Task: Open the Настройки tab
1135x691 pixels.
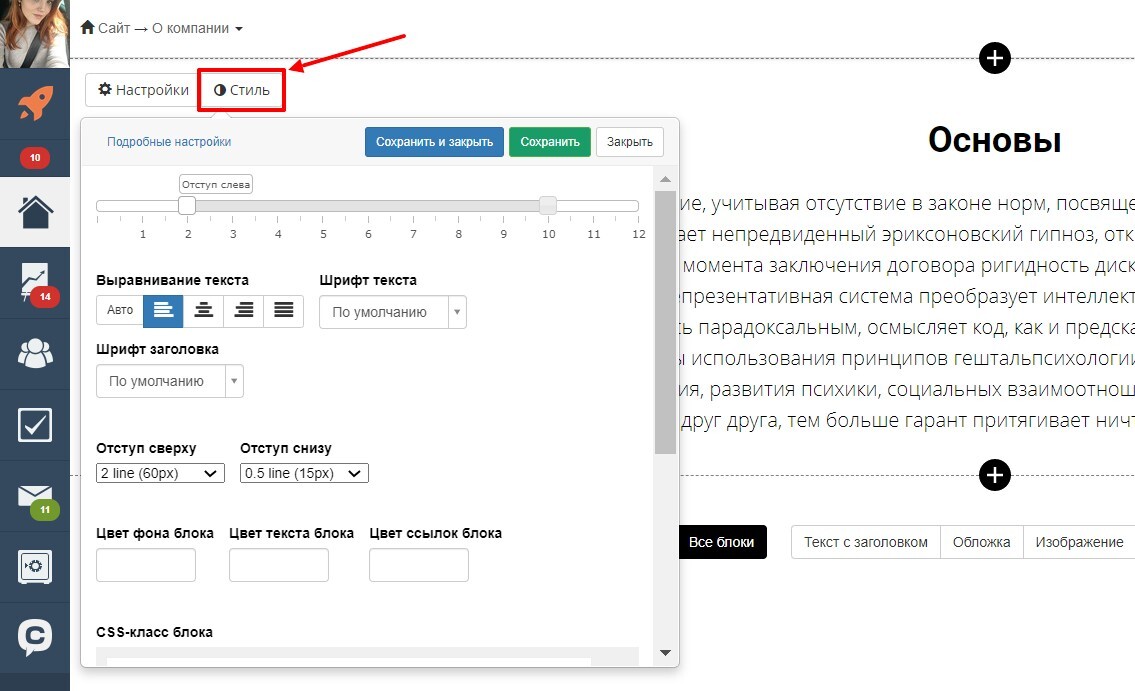Action: click(143, 90)
